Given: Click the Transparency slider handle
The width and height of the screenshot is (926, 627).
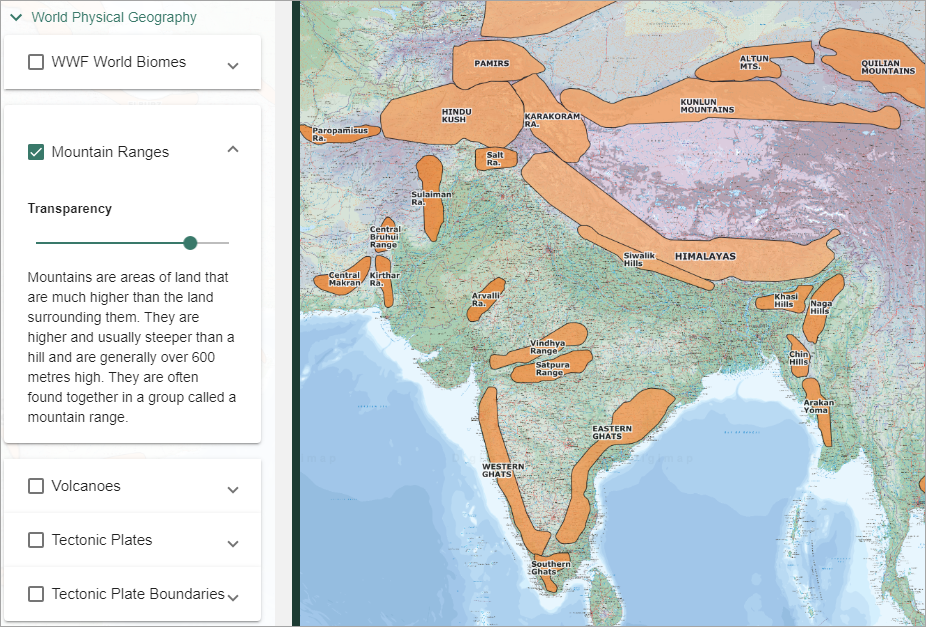Looking at the screenshot, I should (x=190, y=243).
